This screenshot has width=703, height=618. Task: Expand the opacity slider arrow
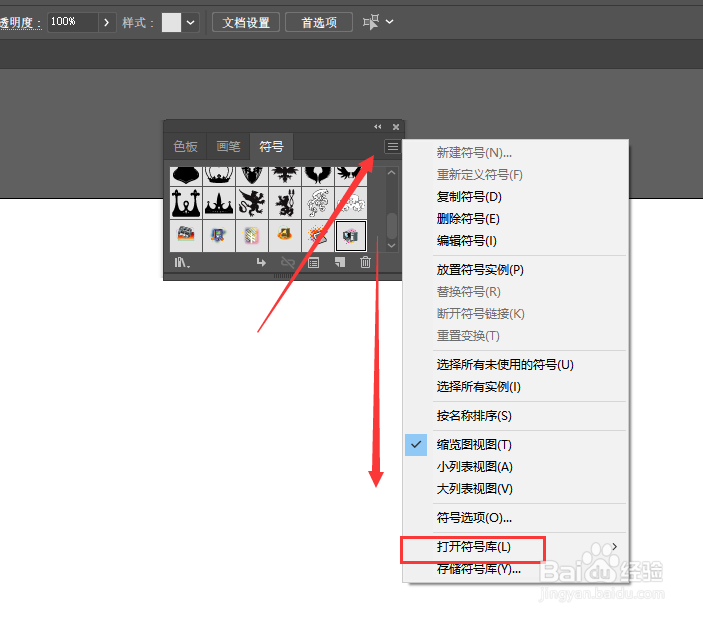(106, 22)
